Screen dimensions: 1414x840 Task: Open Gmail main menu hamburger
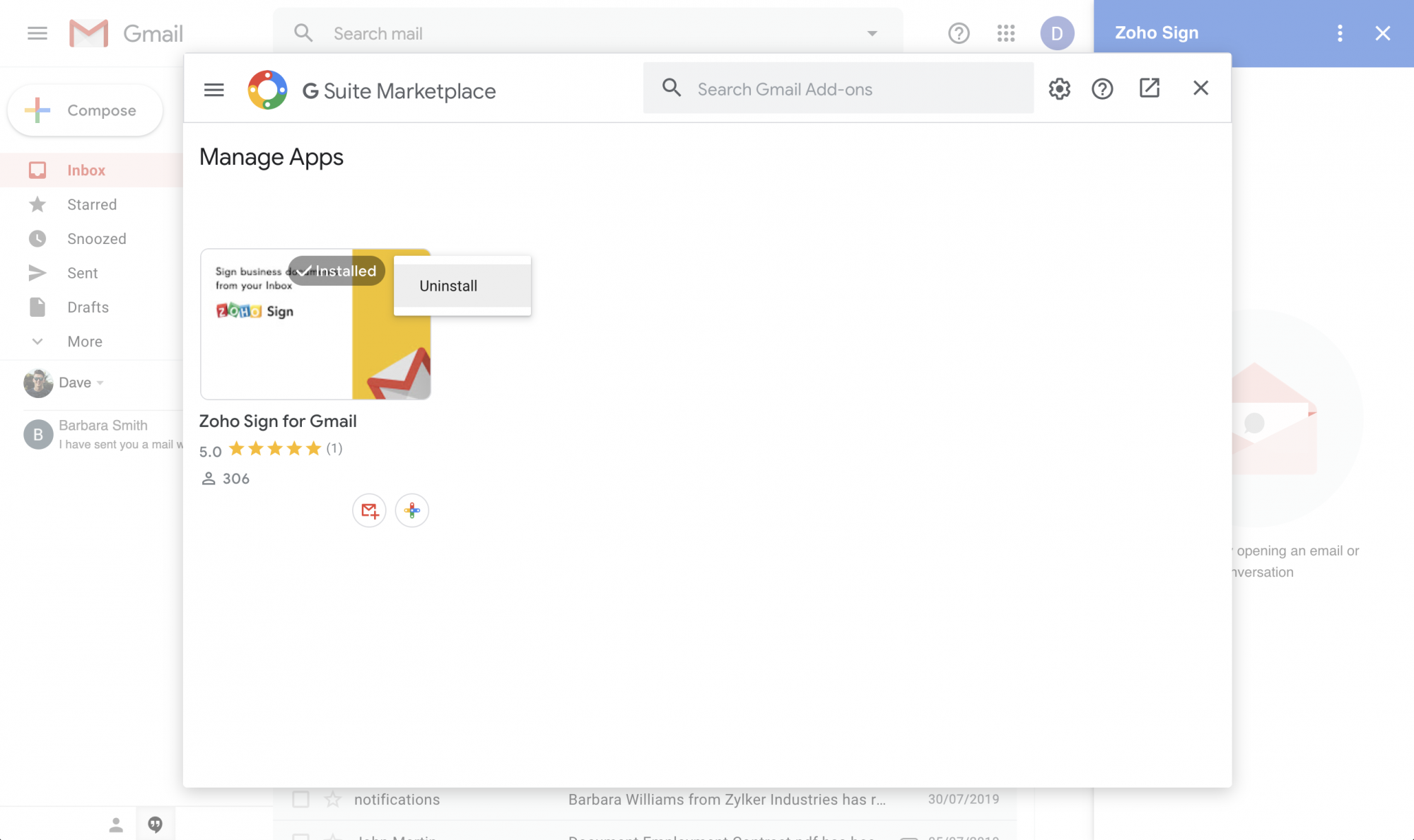37,33
